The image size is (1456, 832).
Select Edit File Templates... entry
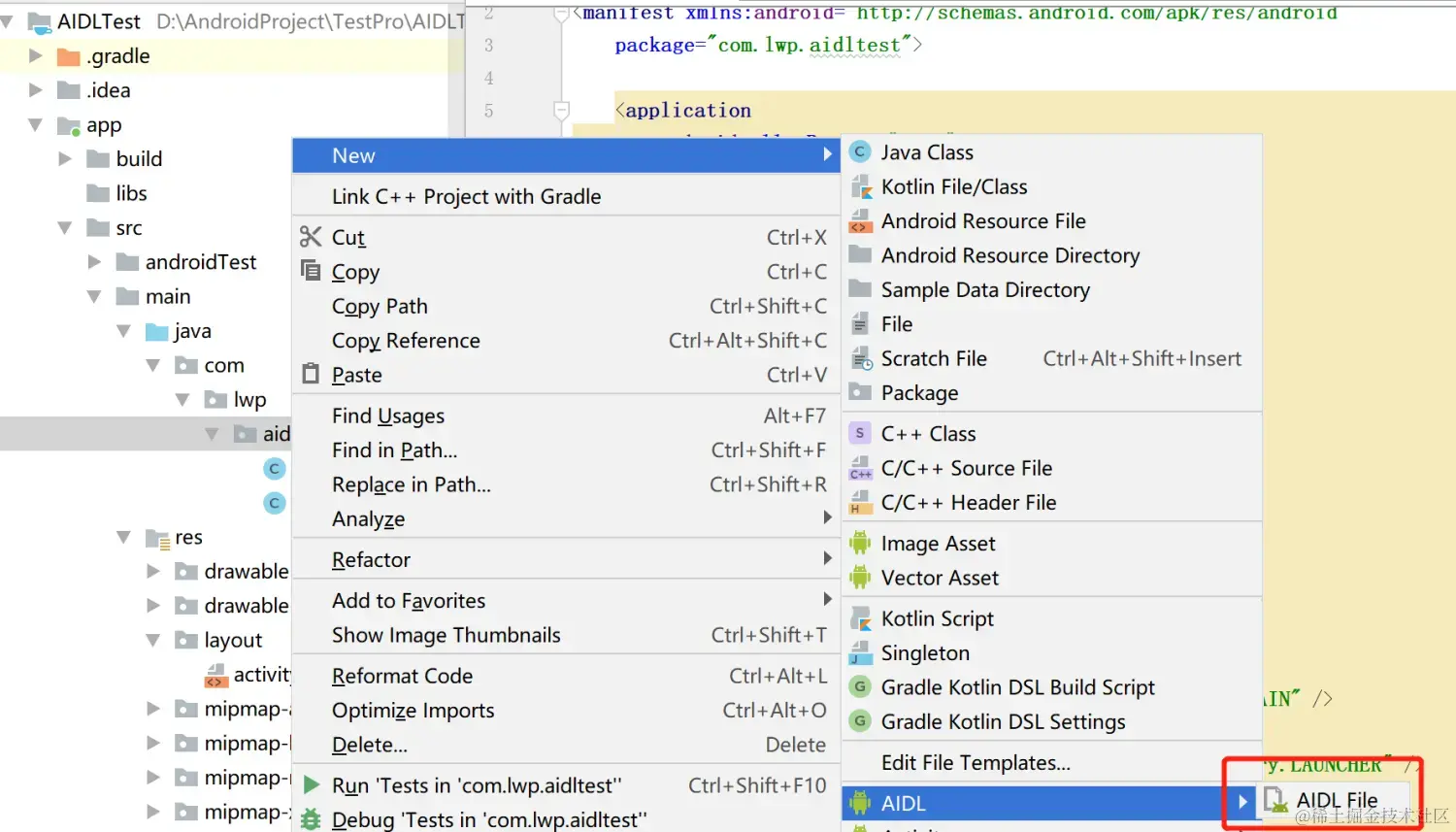coord(1051,762)
